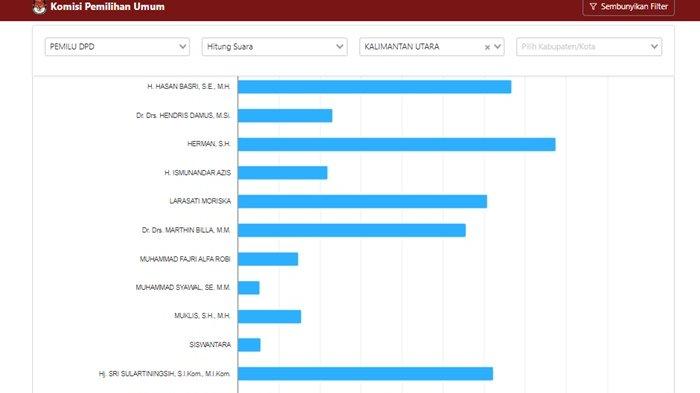Viewport: 700px width, 393px height.
Task: Click the MUKLIS, S.H., M.H. bar
Action: [x=270, y=316]
